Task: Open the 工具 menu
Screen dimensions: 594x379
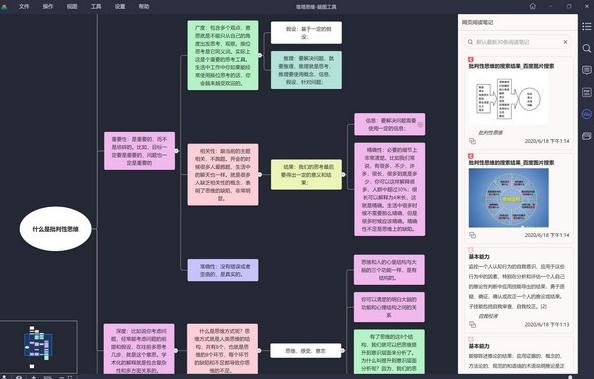Action: [96, 6]
